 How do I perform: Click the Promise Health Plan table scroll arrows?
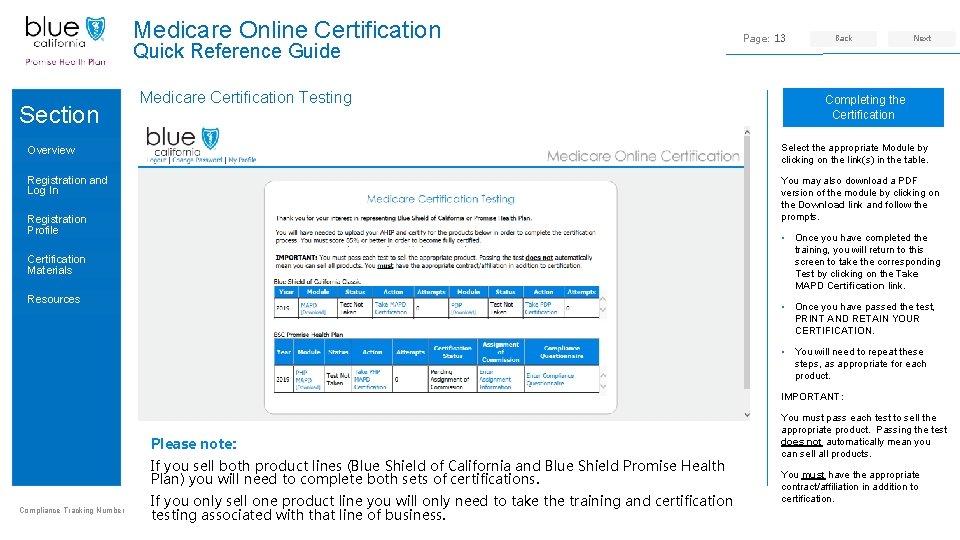point(603,380)
